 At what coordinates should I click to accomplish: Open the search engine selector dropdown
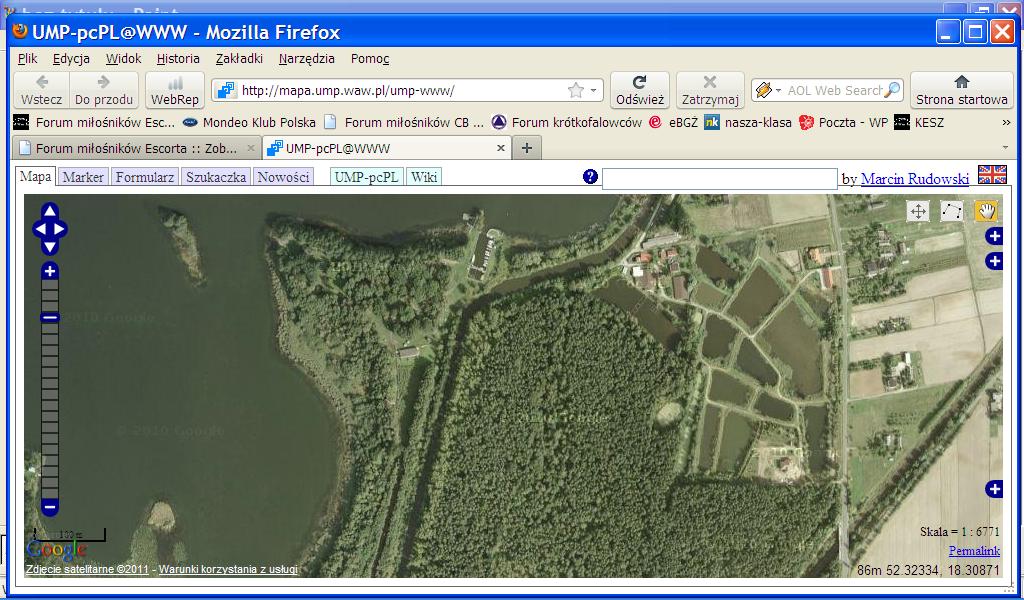coord(768,90)
